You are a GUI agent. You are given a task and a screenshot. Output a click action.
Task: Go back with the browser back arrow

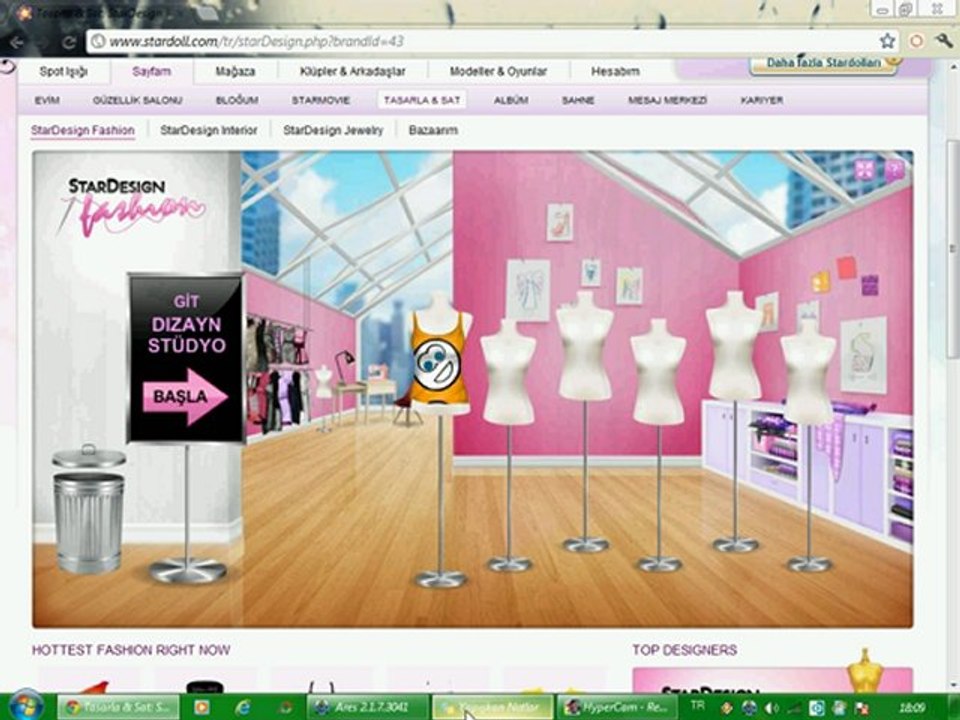[x=17, y=42]
